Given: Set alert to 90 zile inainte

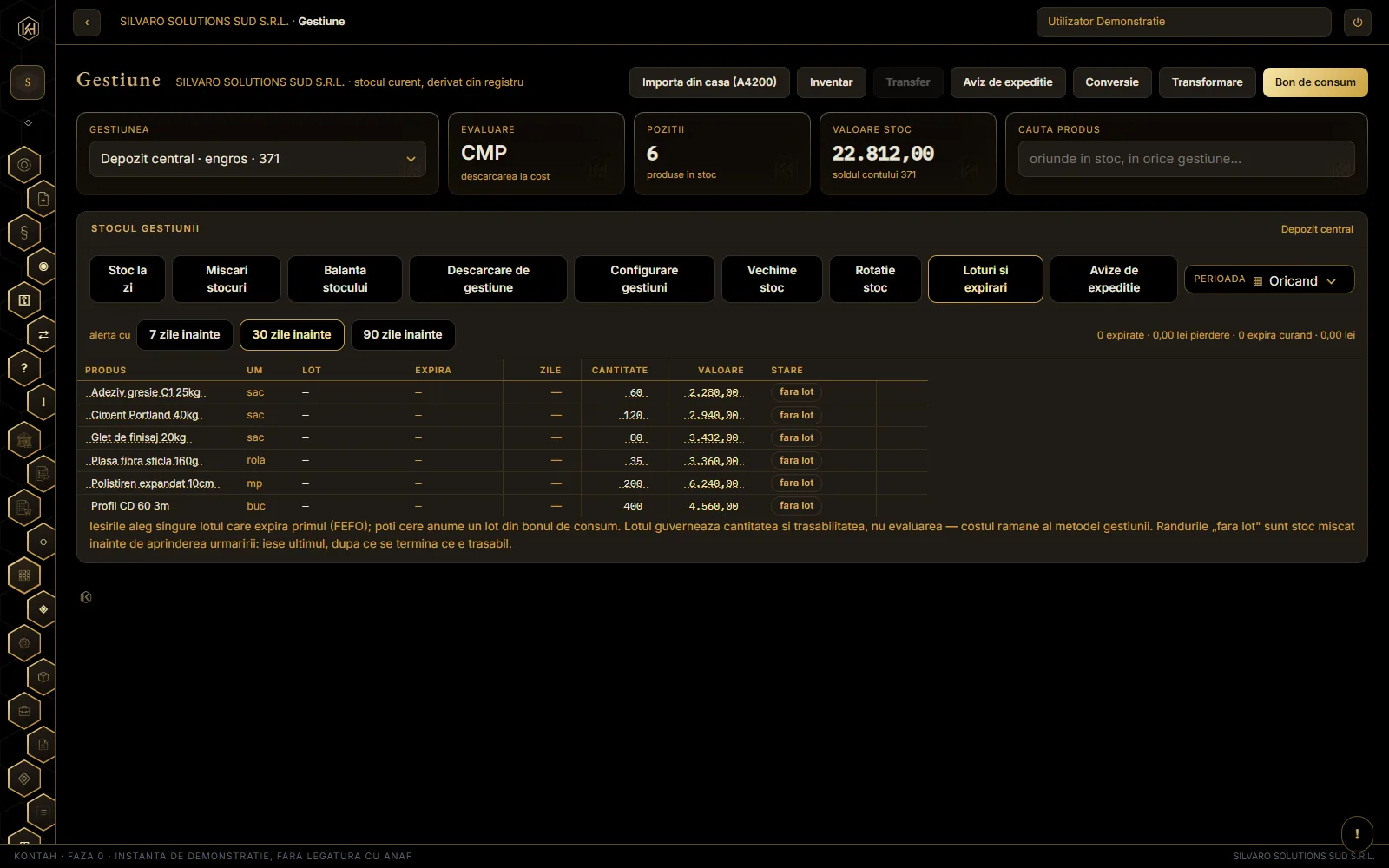Looking at the screenshot, I should (x=403, y=335).
